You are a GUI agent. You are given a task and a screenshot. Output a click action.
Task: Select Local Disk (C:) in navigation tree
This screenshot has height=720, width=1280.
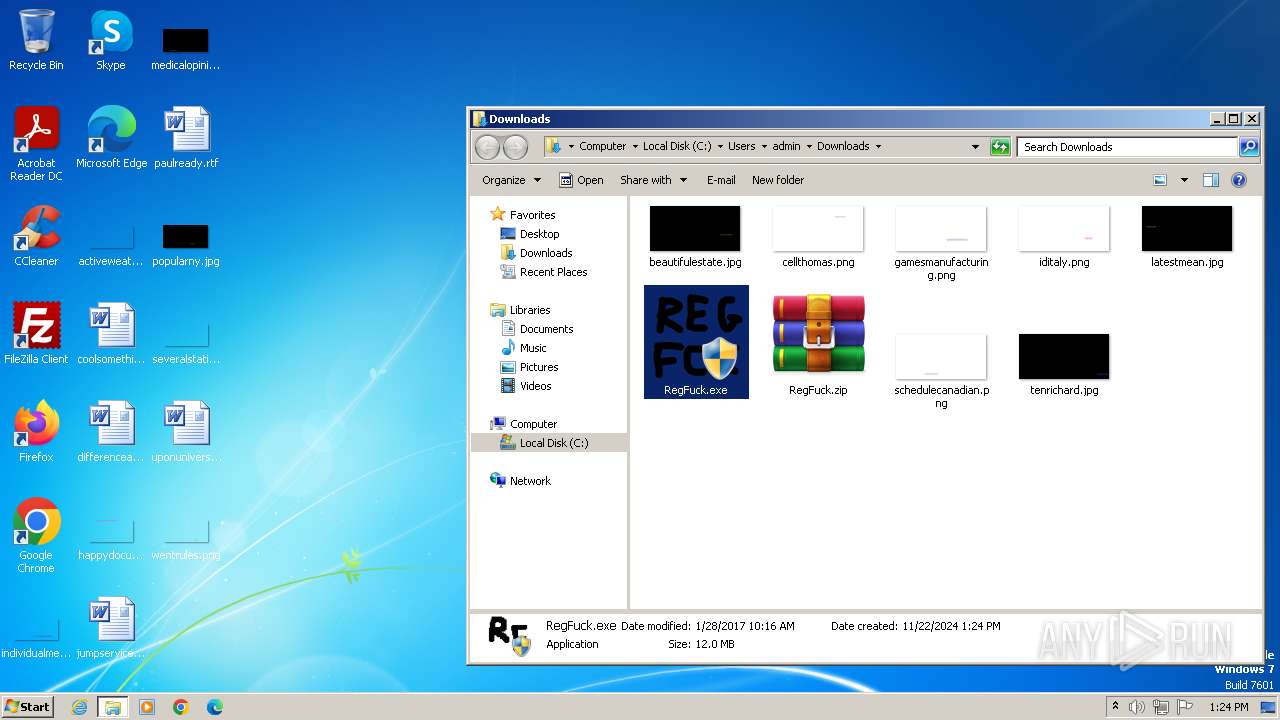click(x=549, y=443)
